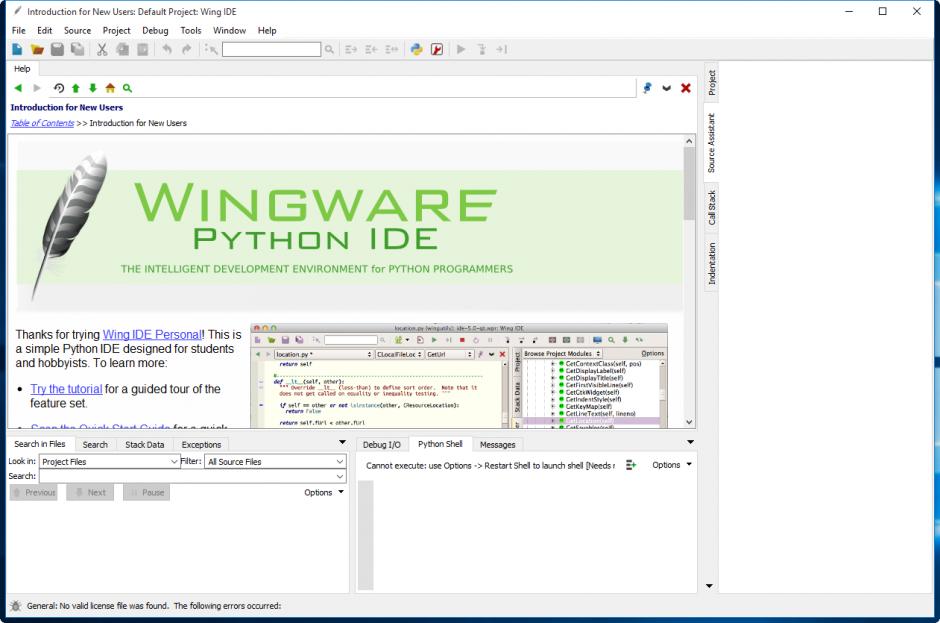Image resolution: width=940 pixels, height=623 pixels.
Task: Search help with the green magnifier icon
Action: coord(127,88)
